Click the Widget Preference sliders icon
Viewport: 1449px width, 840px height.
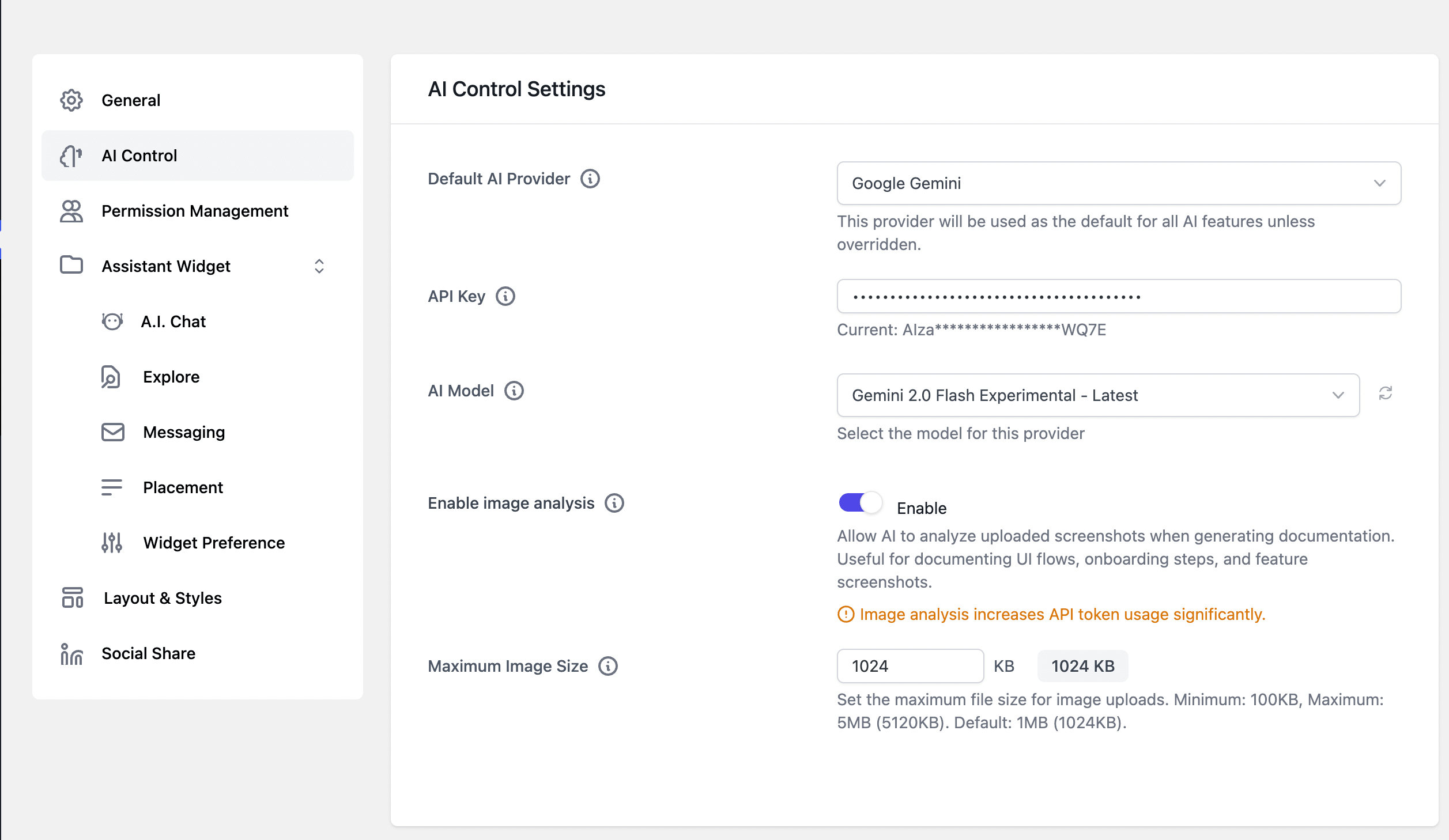point(112,543)
